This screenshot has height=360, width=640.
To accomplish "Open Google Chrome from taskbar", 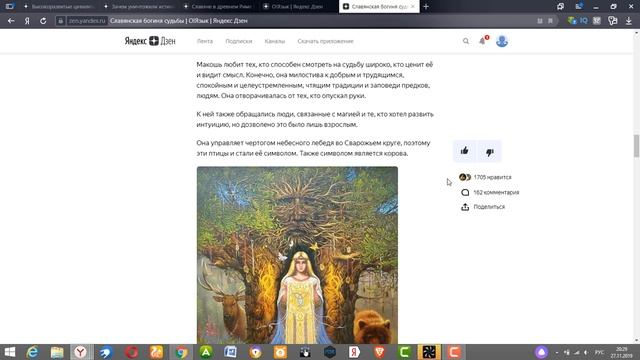I will [182, 352].
